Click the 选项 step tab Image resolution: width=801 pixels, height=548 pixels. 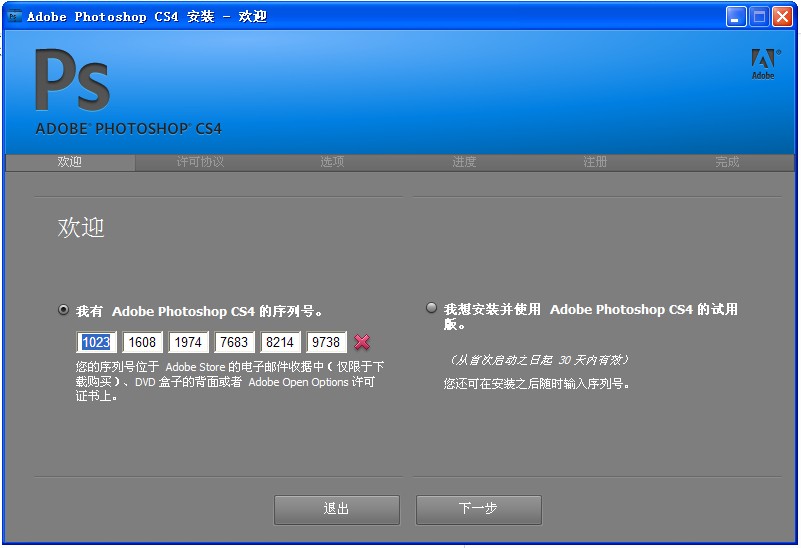pos(332,162)
